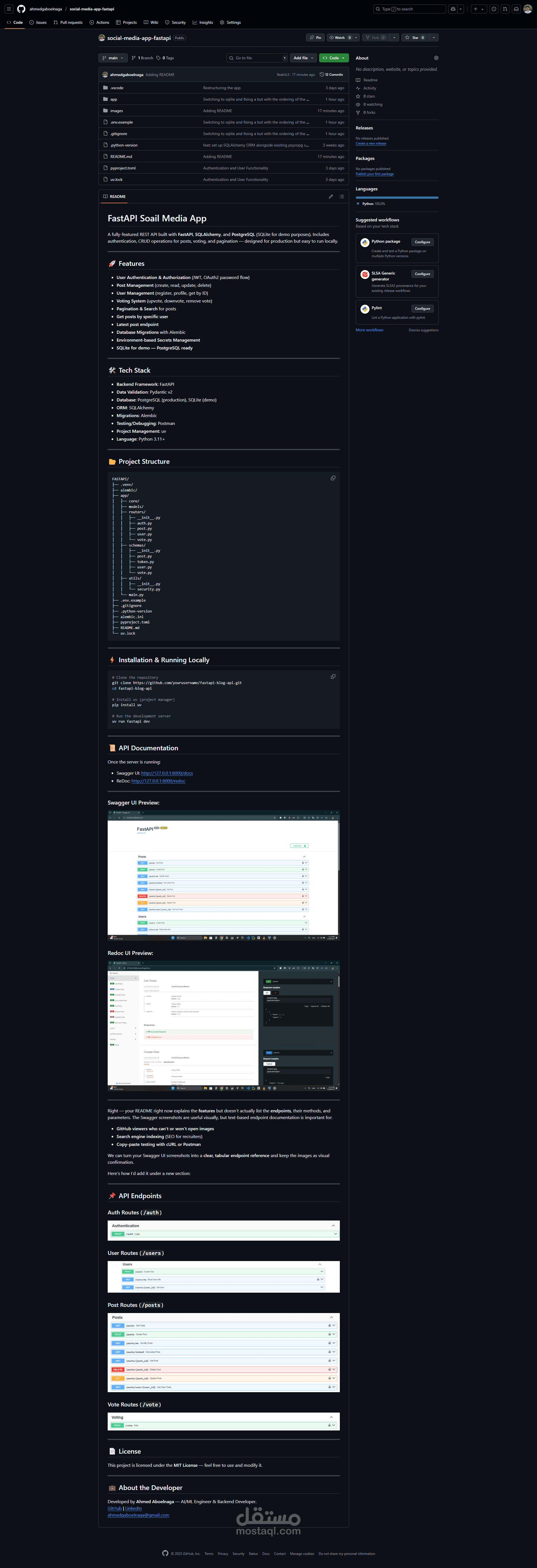
Task: Switch to the Pull requests tab
Action: coord(68,23)
